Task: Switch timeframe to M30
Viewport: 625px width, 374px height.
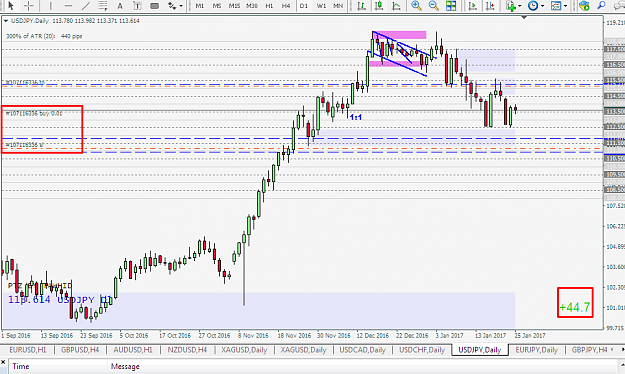Action: 252,6
